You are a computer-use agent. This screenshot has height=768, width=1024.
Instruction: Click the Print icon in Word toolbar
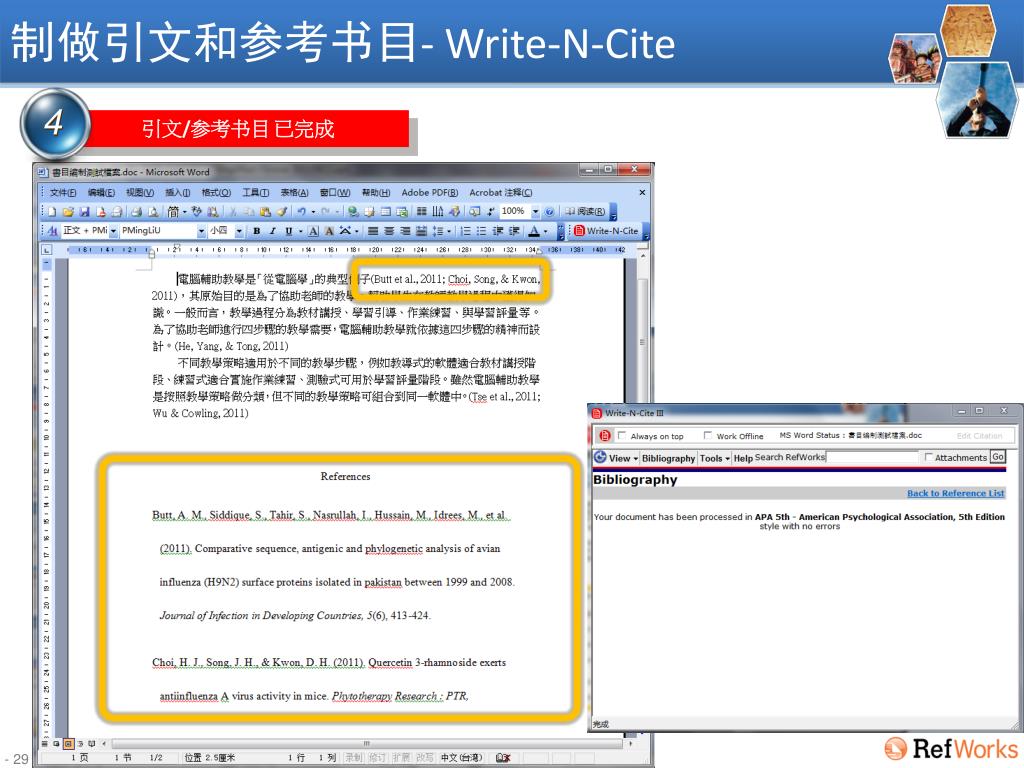pyautogui.click(x=136, y=212)
